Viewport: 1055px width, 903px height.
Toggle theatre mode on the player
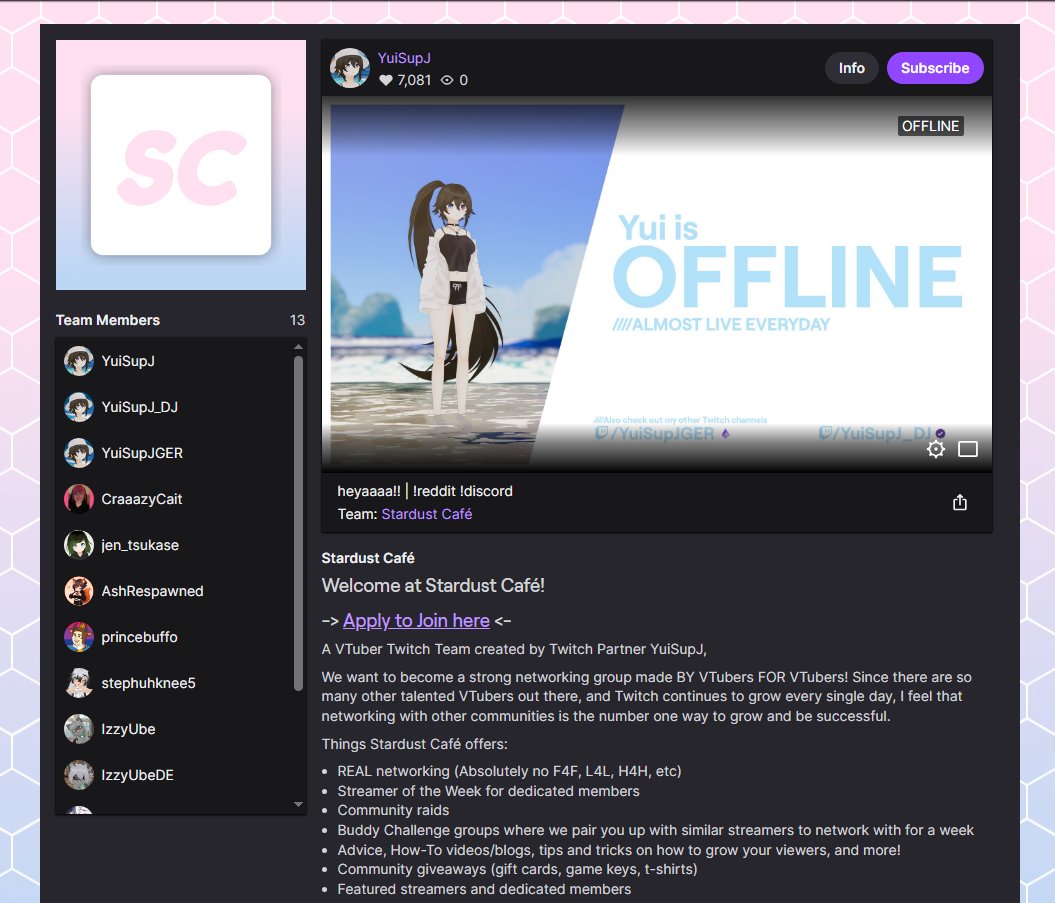(x=968, y=449)
